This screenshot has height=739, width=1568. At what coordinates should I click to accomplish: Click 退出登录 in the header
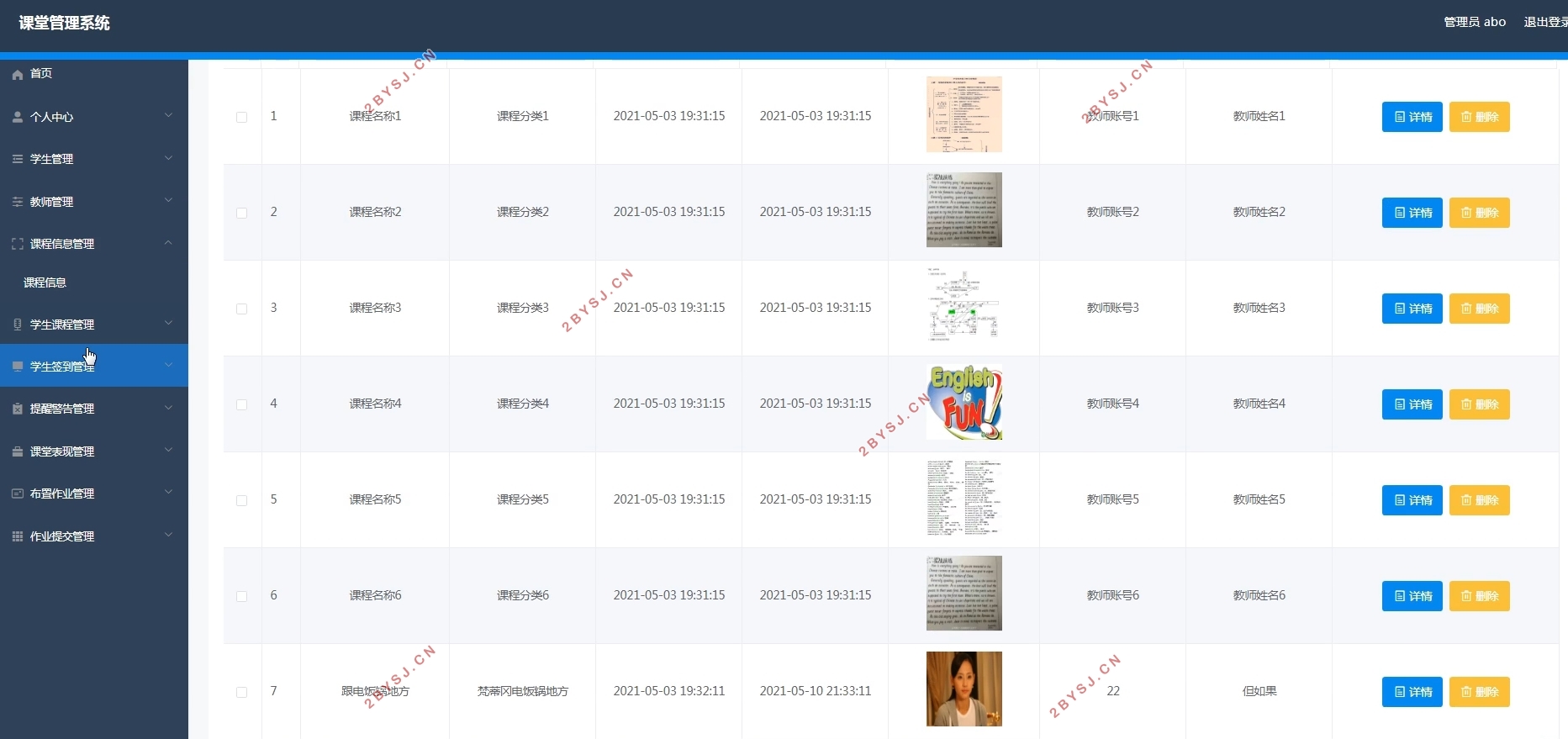pos(1545,22)
